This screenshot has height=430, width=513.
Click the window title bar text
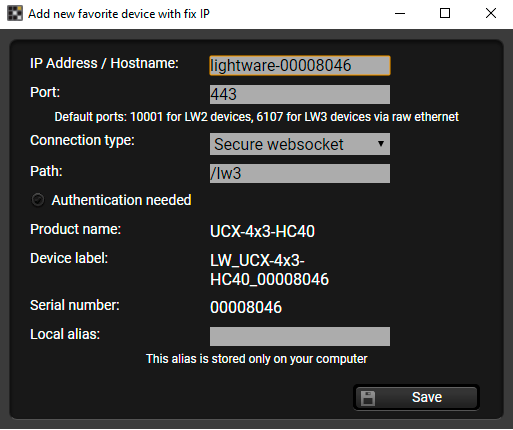(119, 14)
